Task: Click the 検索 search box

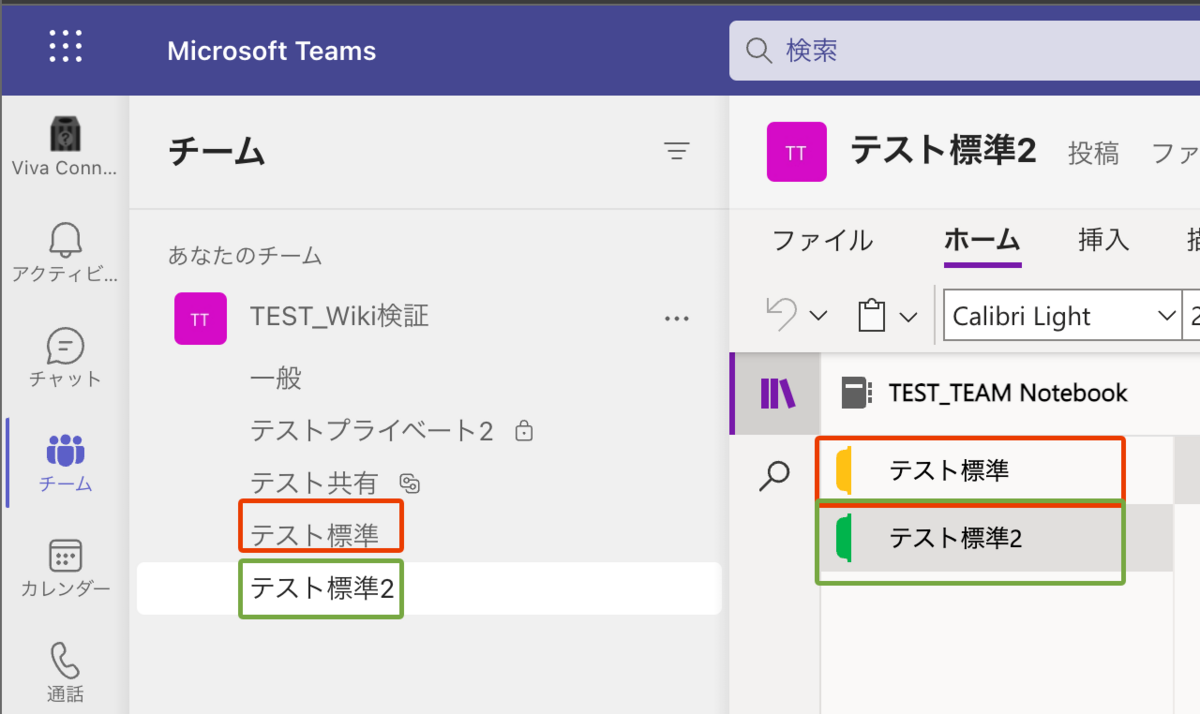Action: [960, 50]
